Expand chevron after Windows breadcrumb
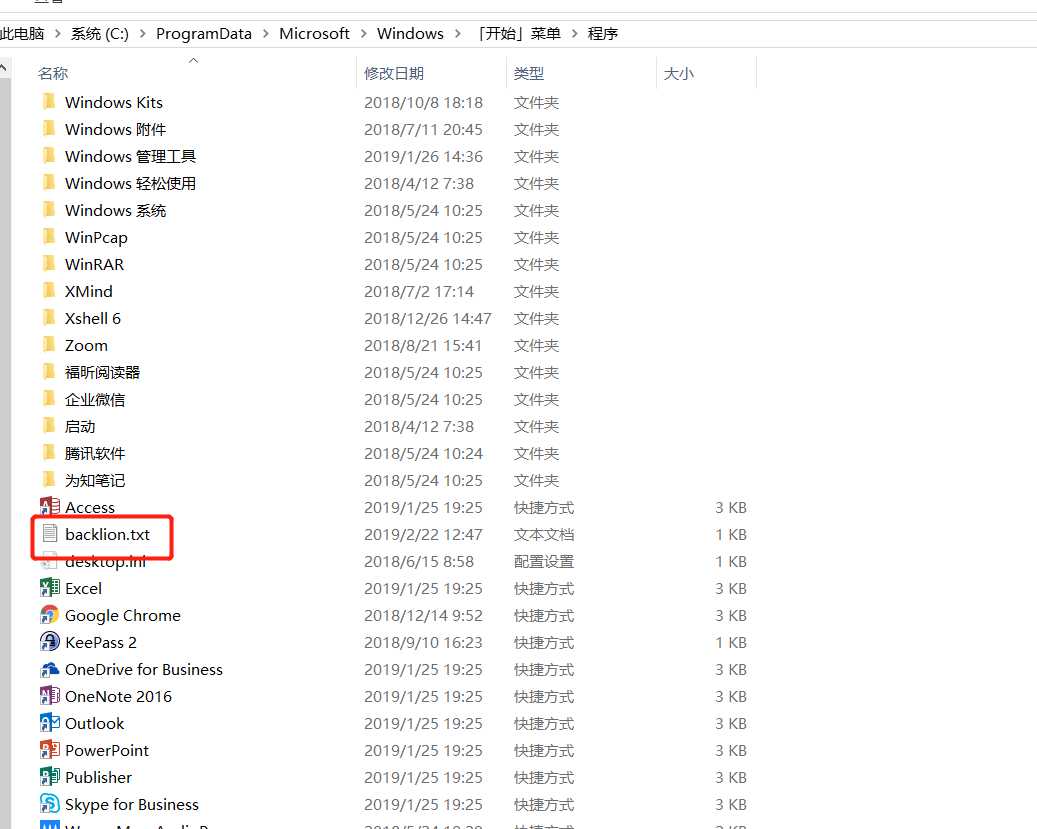 tap(458, 33)
